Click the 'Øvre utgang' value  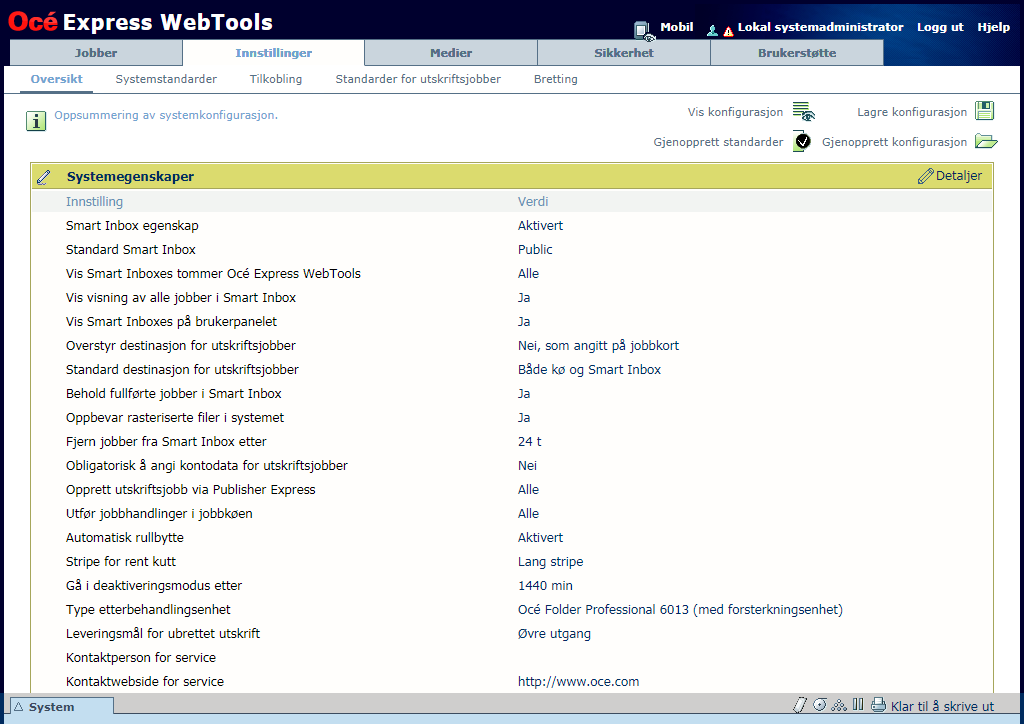point(554,633)
